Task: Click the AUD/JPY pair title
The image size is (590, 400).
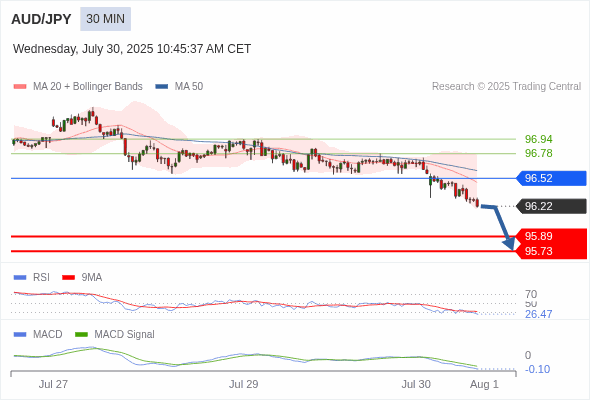Action: (x=41, y=19)
